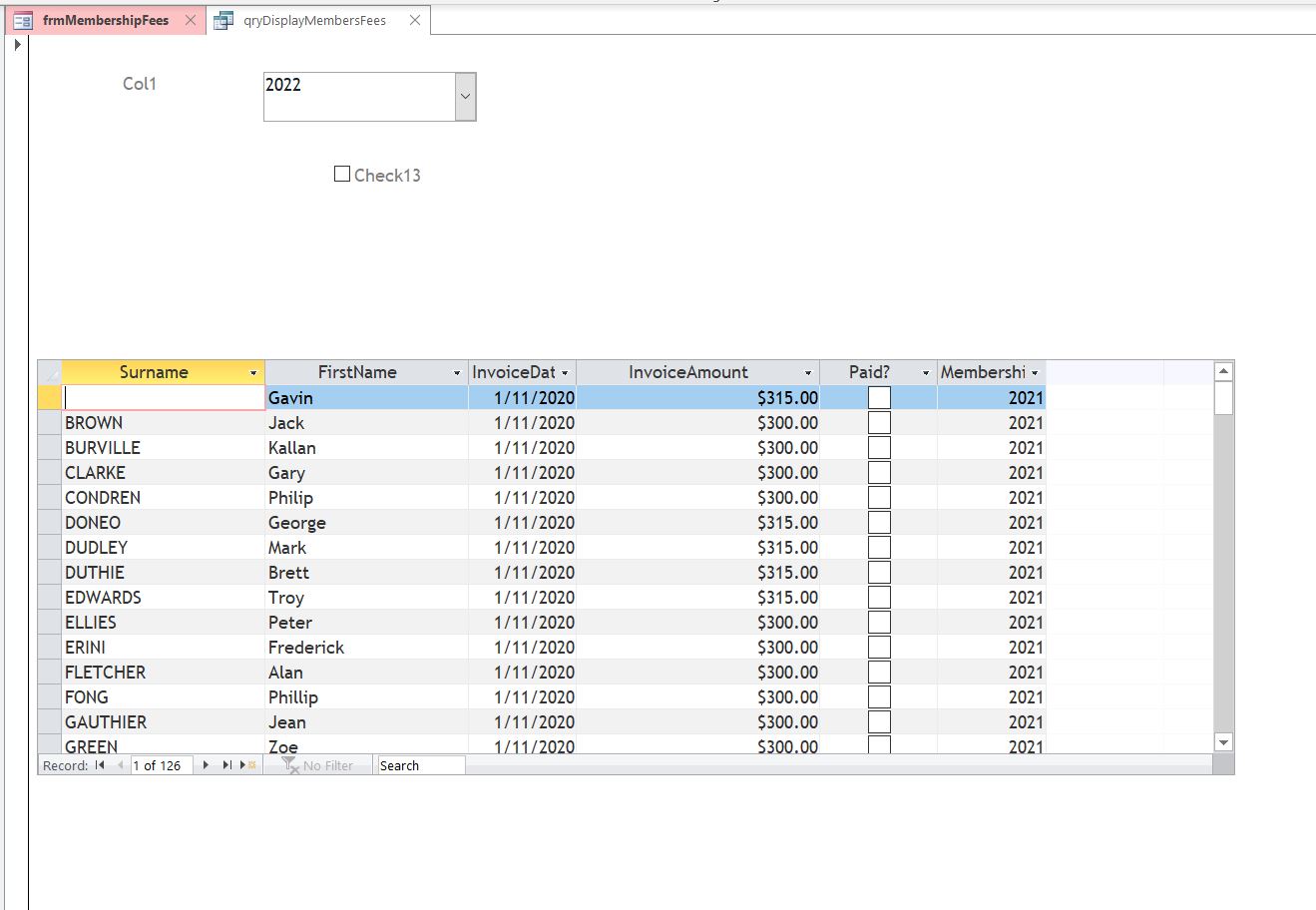Close the frmMembershipFees tab

[191, 20]
